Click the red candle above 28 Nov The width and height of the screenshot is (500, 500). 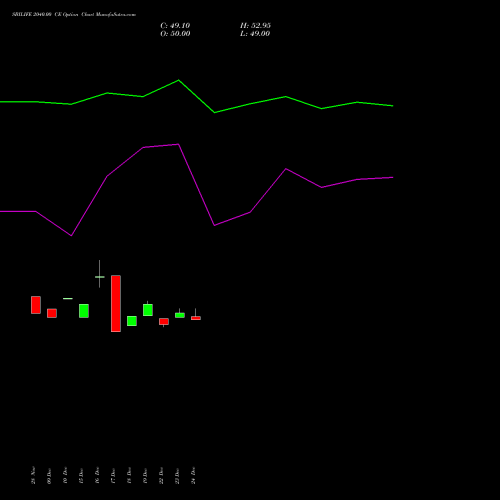coord(36,305)
